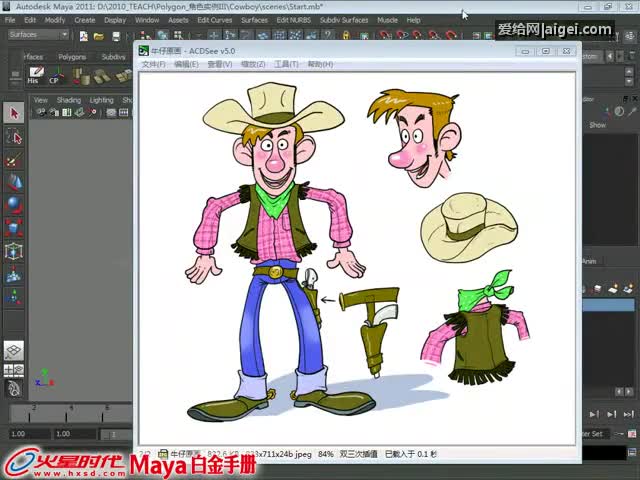
Task: Choose the Lasso select tool
Action: pos(14,137)
